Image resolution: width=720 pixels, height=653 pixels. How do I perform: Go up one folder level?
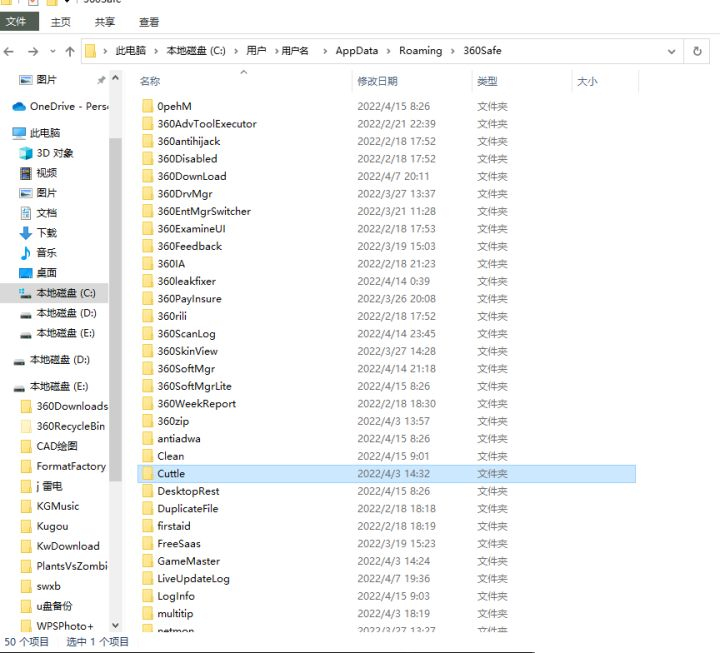click(x=70, y=51)
